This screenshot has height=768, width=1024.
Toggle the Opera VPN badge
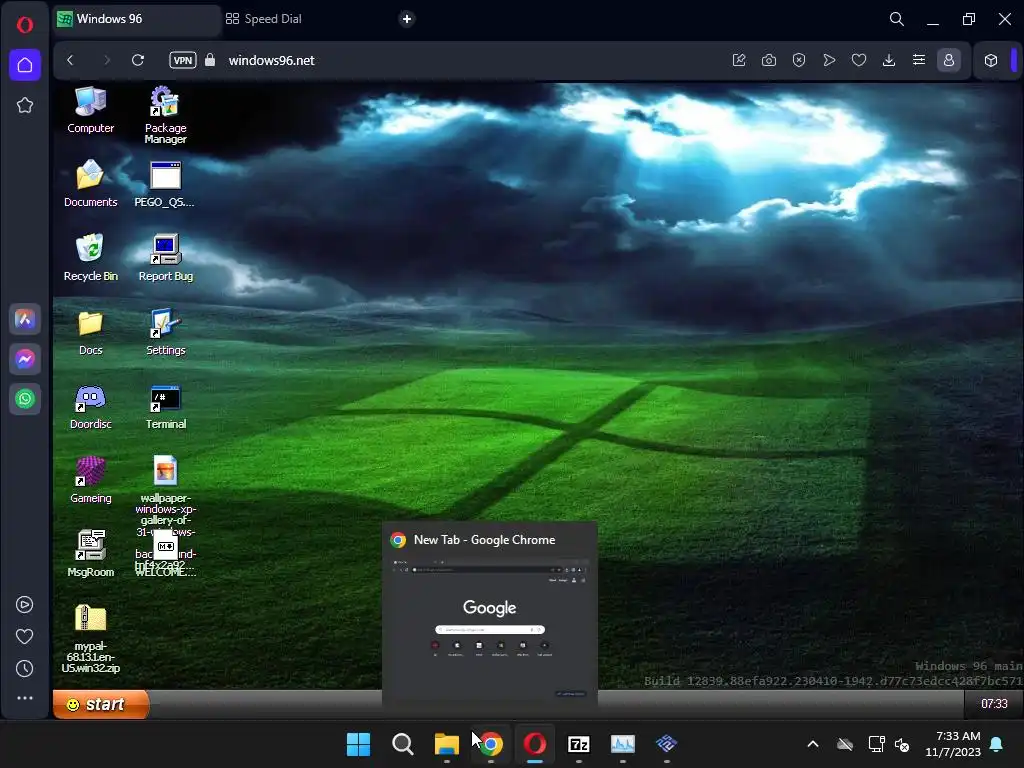pos(183,60)
